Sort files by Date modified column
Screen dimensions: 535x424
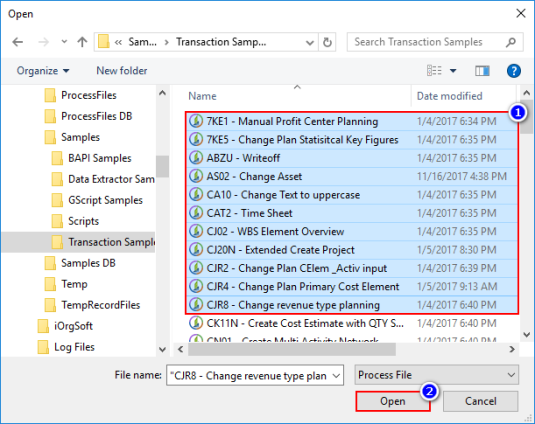[449, 96]
